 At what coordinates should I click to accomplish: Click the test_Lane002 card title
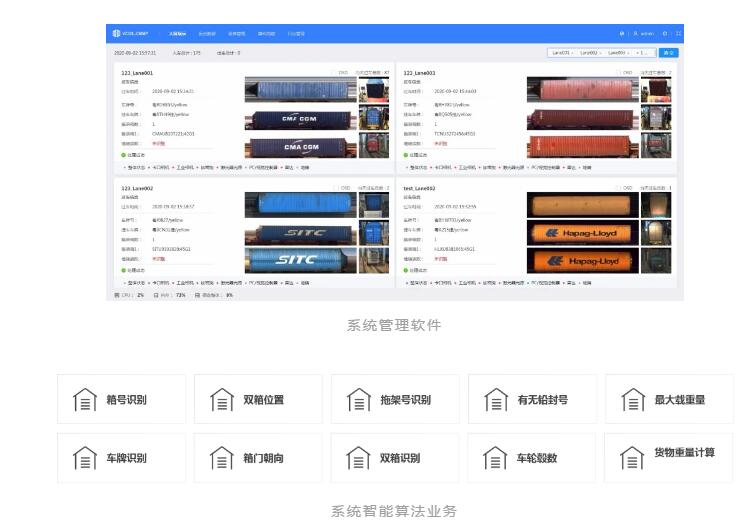419,188
